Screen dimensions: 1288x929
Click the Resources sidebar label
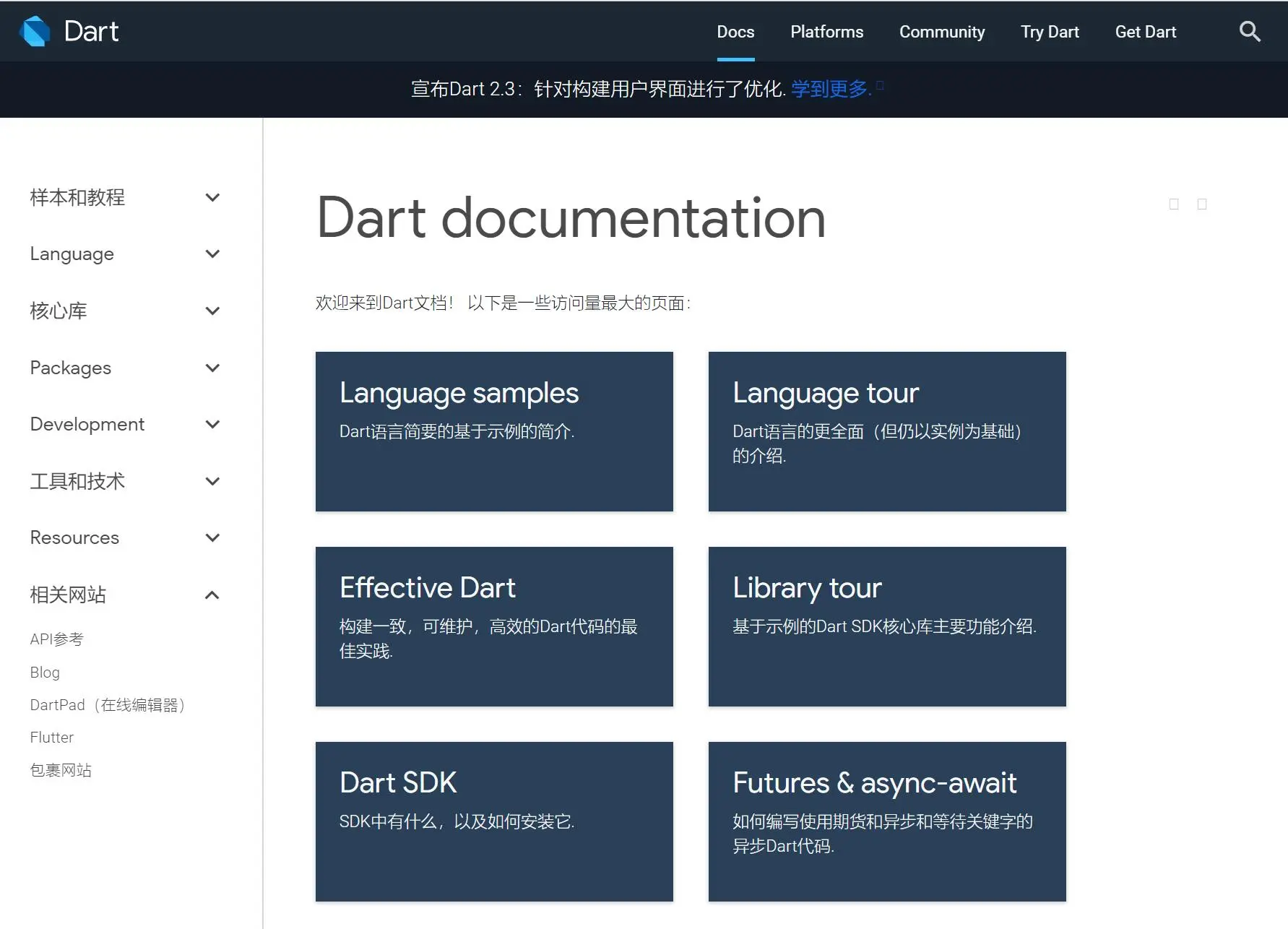(x=74, y=537)
